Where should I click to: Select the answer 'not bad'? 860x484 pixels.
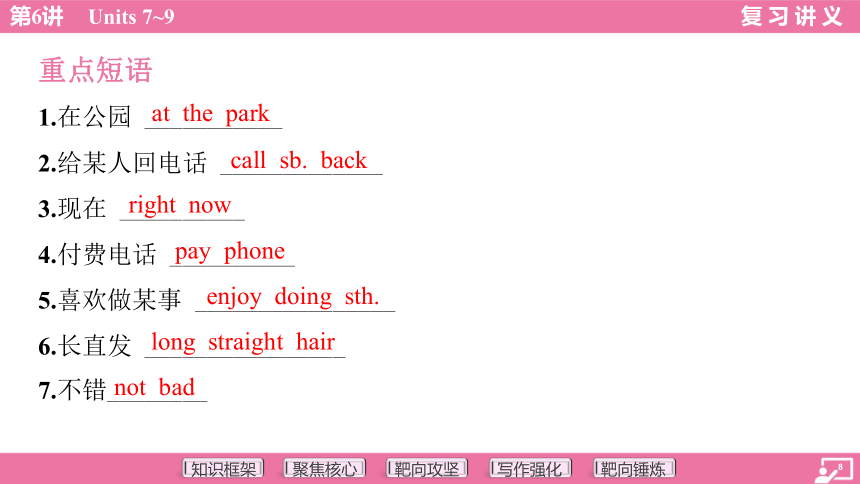click(154, 387)
